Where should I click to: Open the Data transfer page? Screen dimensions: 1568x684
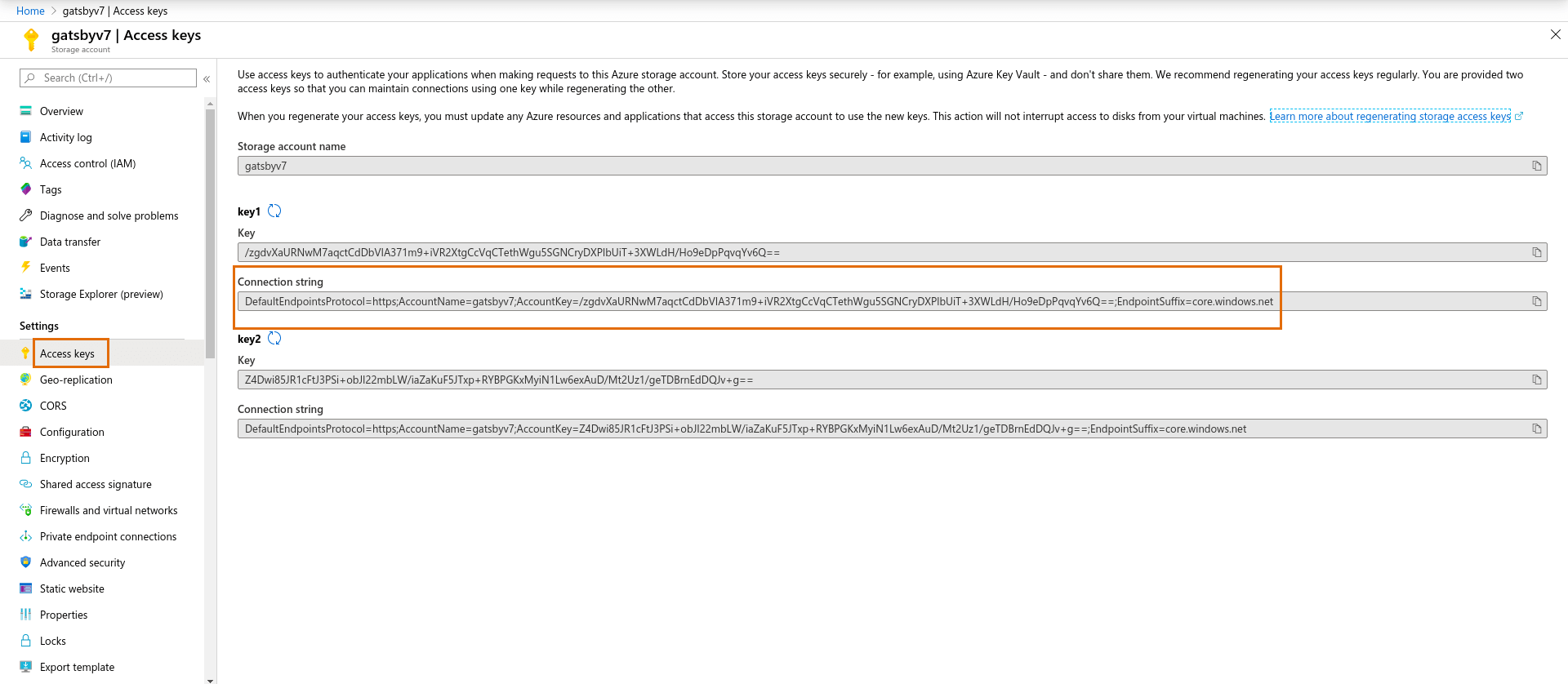click(70, 242)
